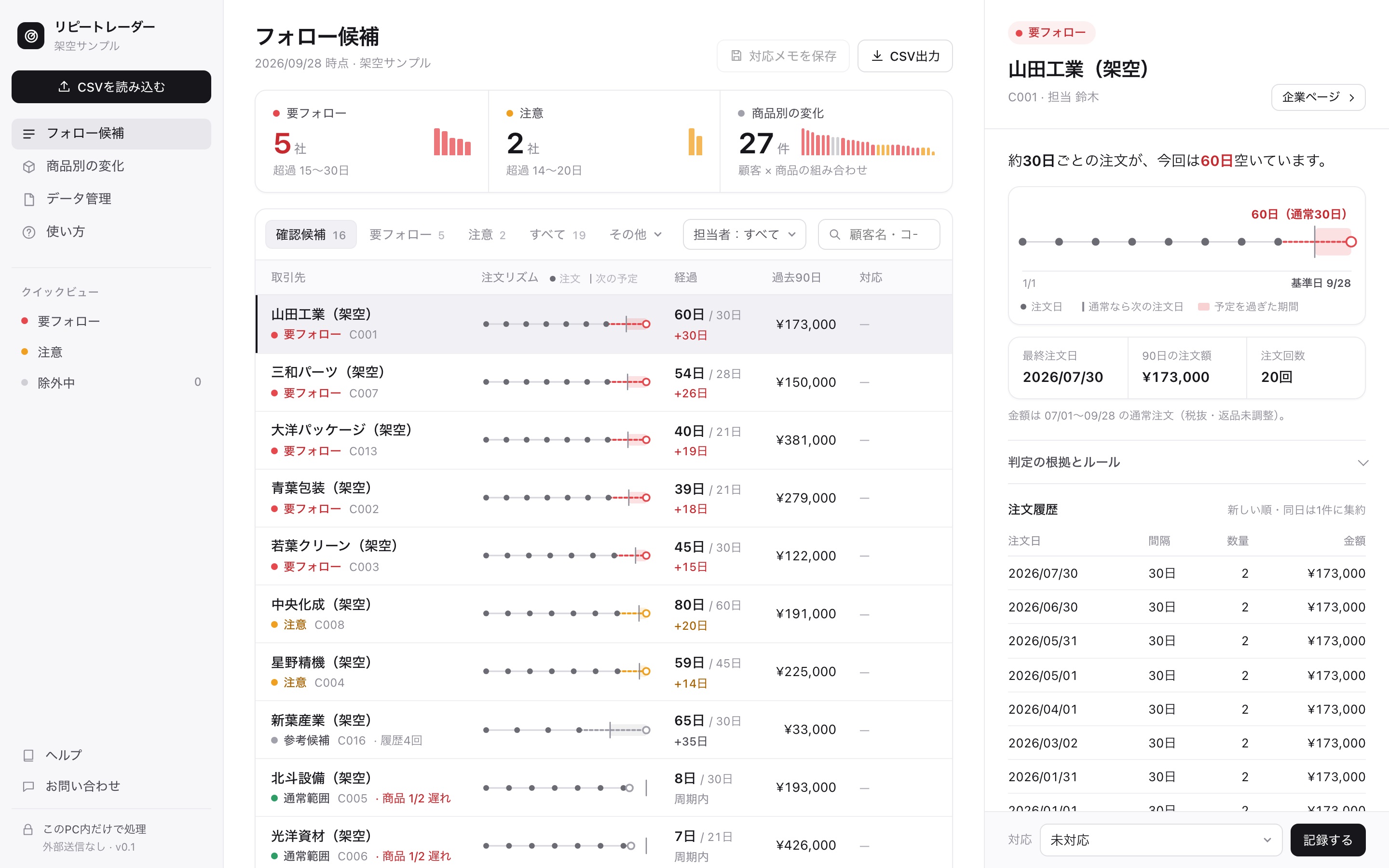The image size is (1389, 868).
Task: Click the 商品別の変化 27件 summary card
Action: [x=836, y=141]
